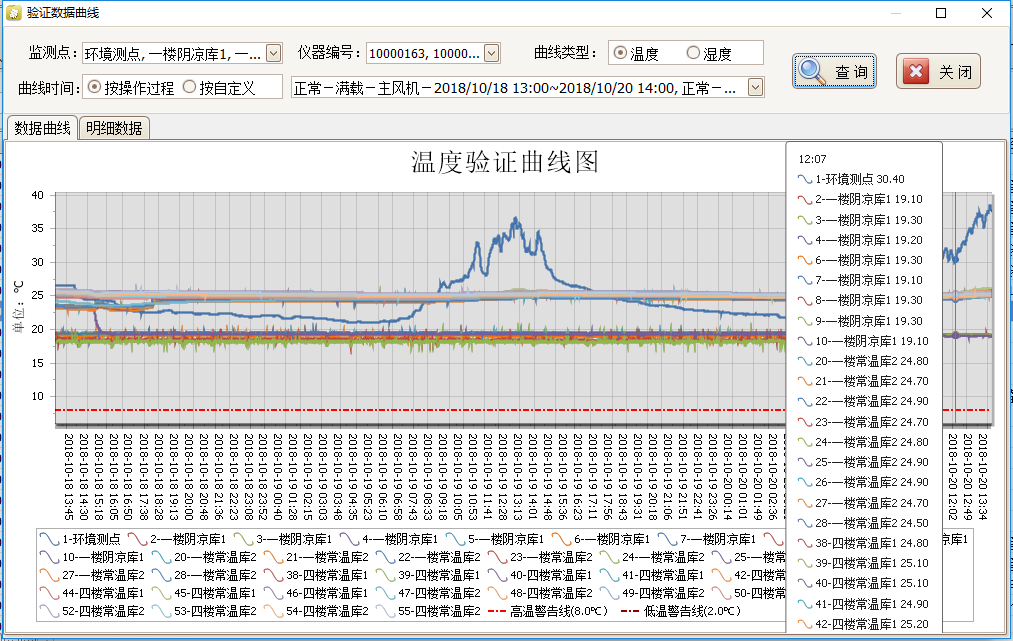Click tooltip row 28-一楼常温库2 24.50
Image resolution: width=1013 pixels, height=641 pixels.
(x=863, y=523)
